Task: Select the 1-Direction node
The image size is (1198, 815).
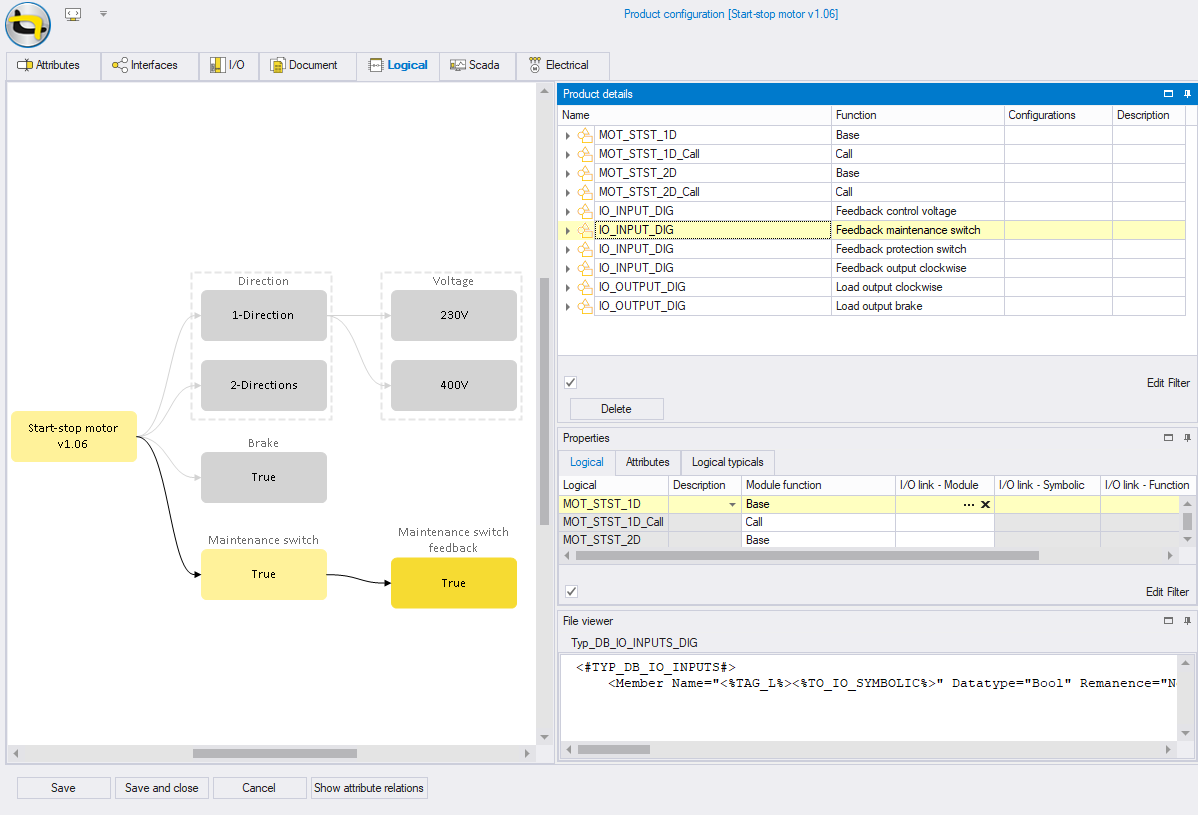Action: pos(264,315)
